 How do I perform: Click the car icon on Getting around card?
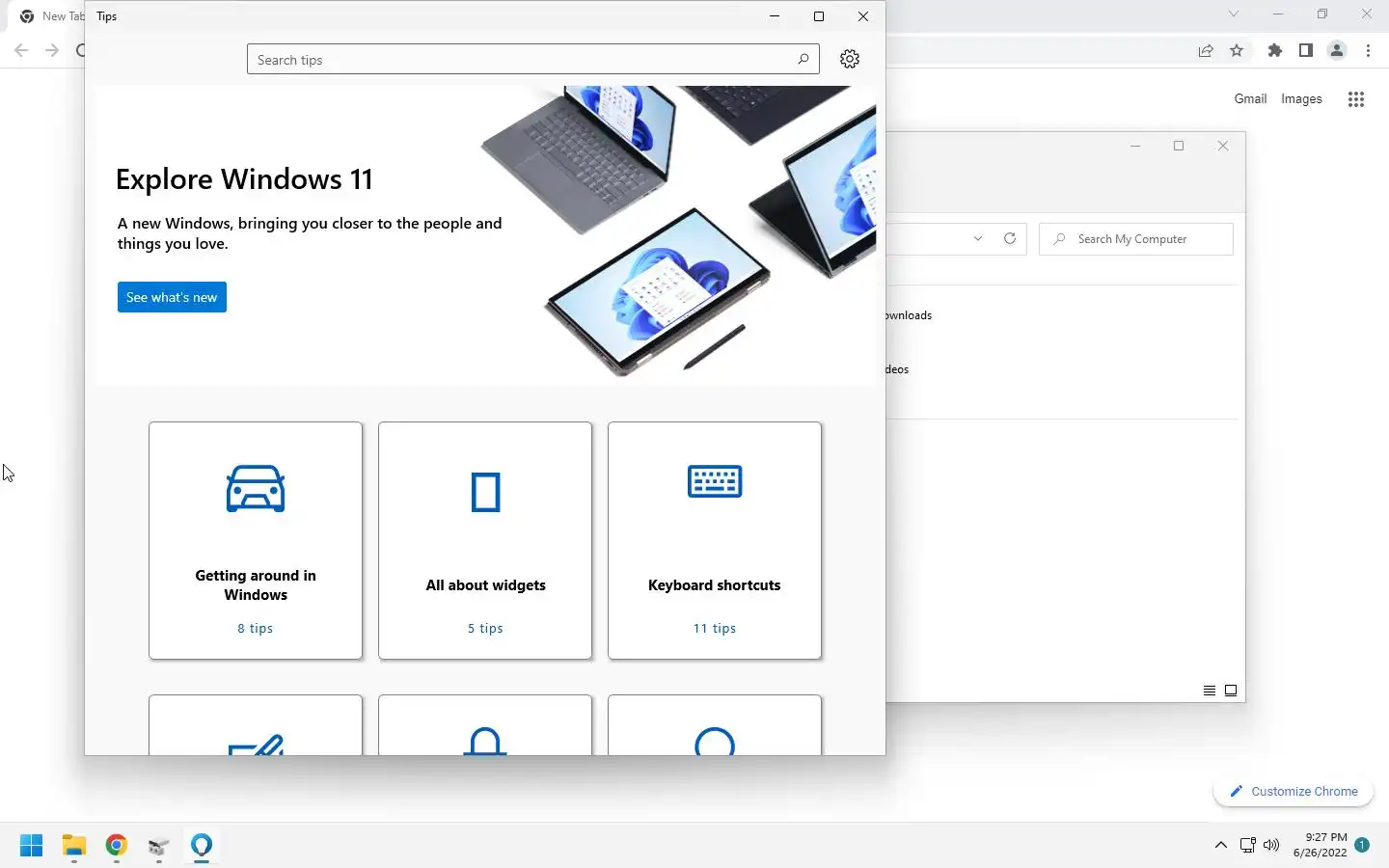(256, 489)
